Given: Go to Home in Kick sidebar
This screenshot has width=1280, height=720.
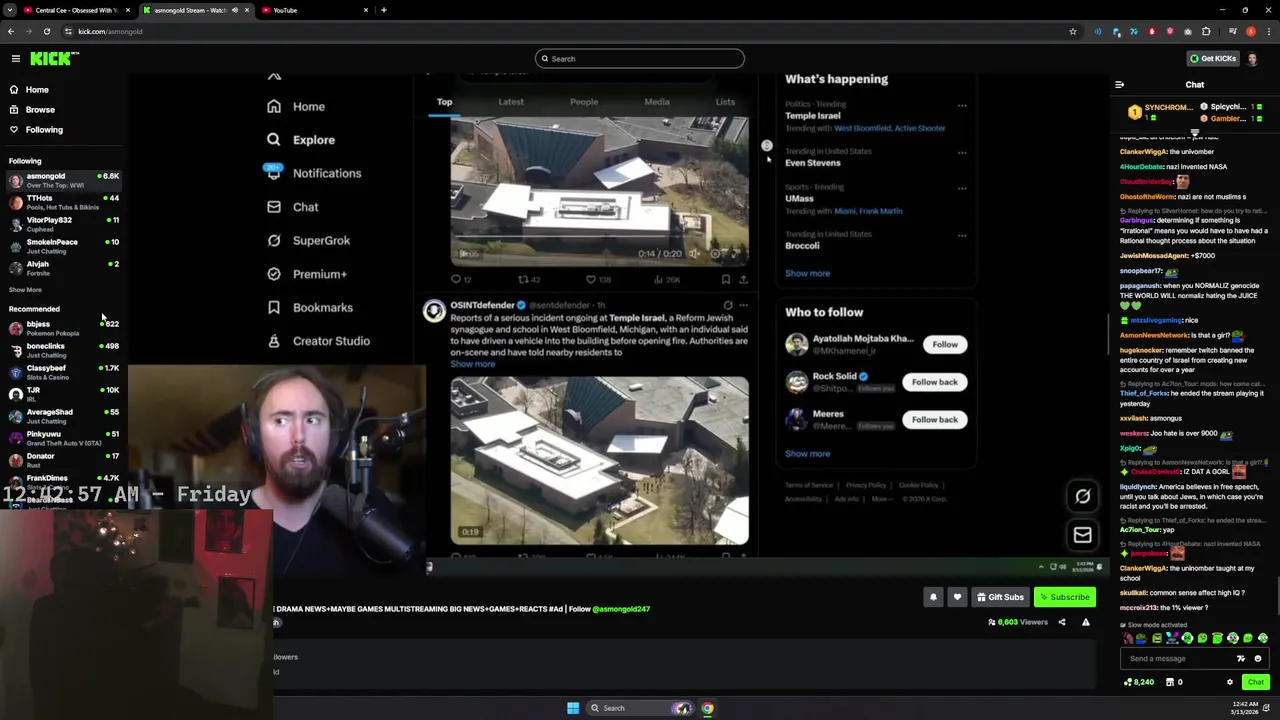Looking at the screenshot, I should (37, 90).
